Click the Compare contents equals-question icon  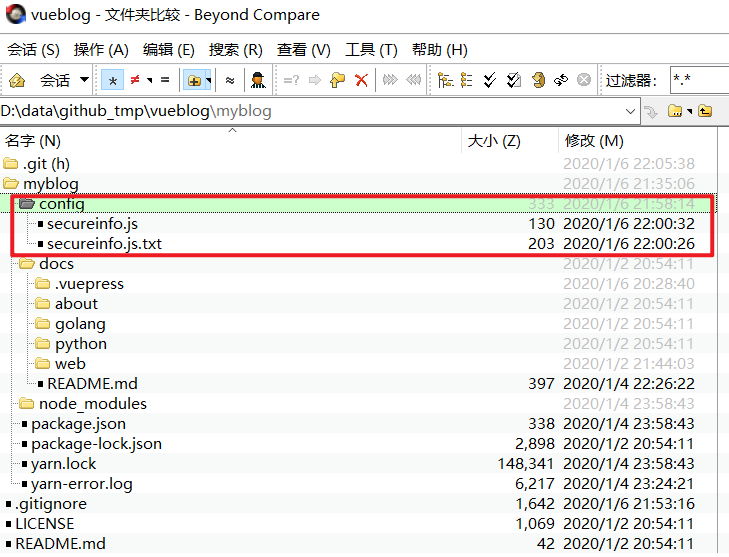[291, 80]
